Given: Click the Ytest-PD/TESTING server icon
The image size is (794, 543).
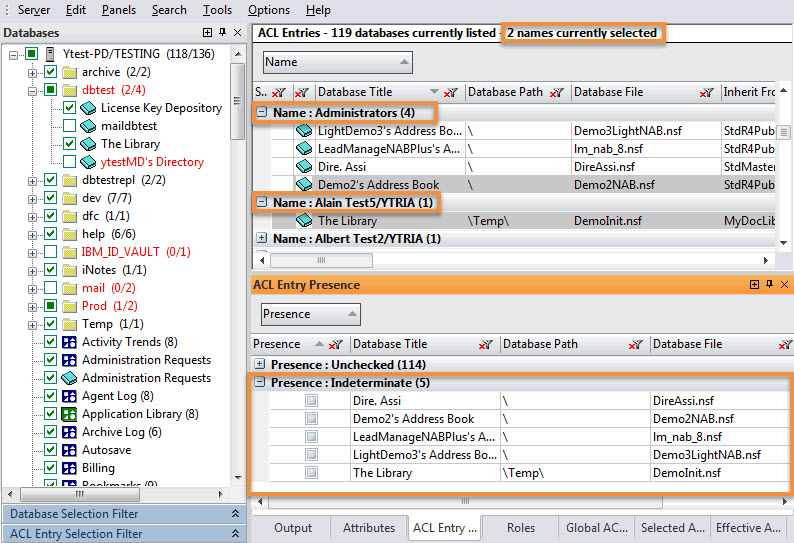Looking at the screenshot, I should coord(51,54).
